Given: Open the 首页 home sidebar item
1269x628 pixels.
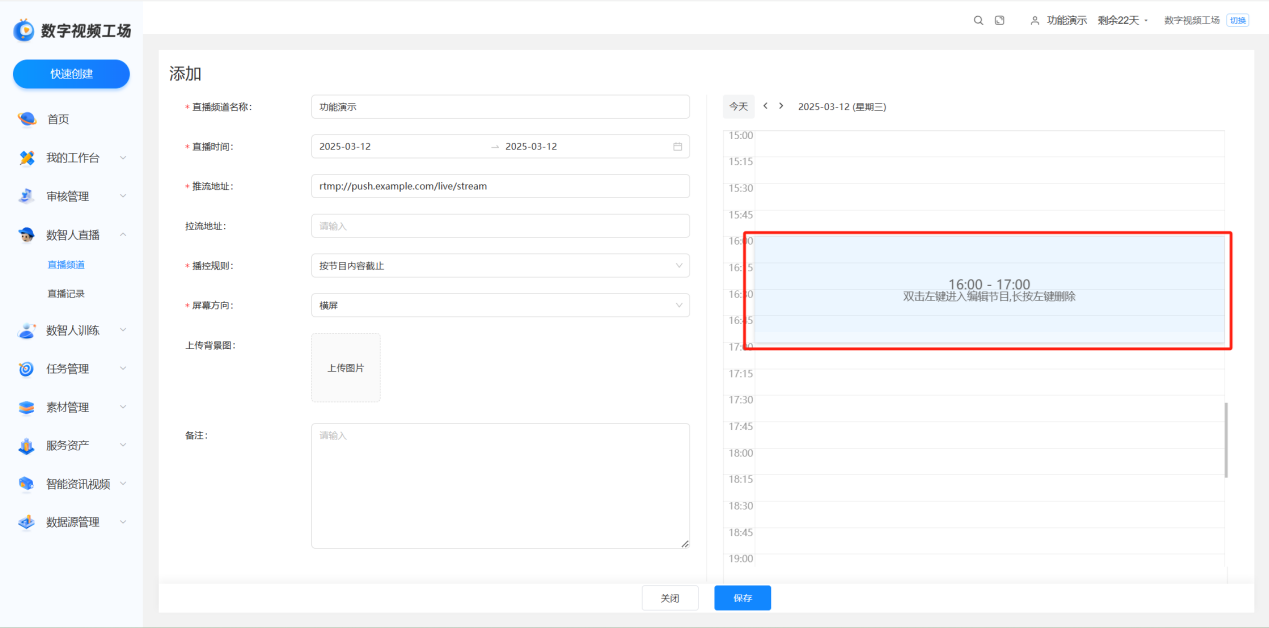Looking at the screenshot, I should 58,119.
